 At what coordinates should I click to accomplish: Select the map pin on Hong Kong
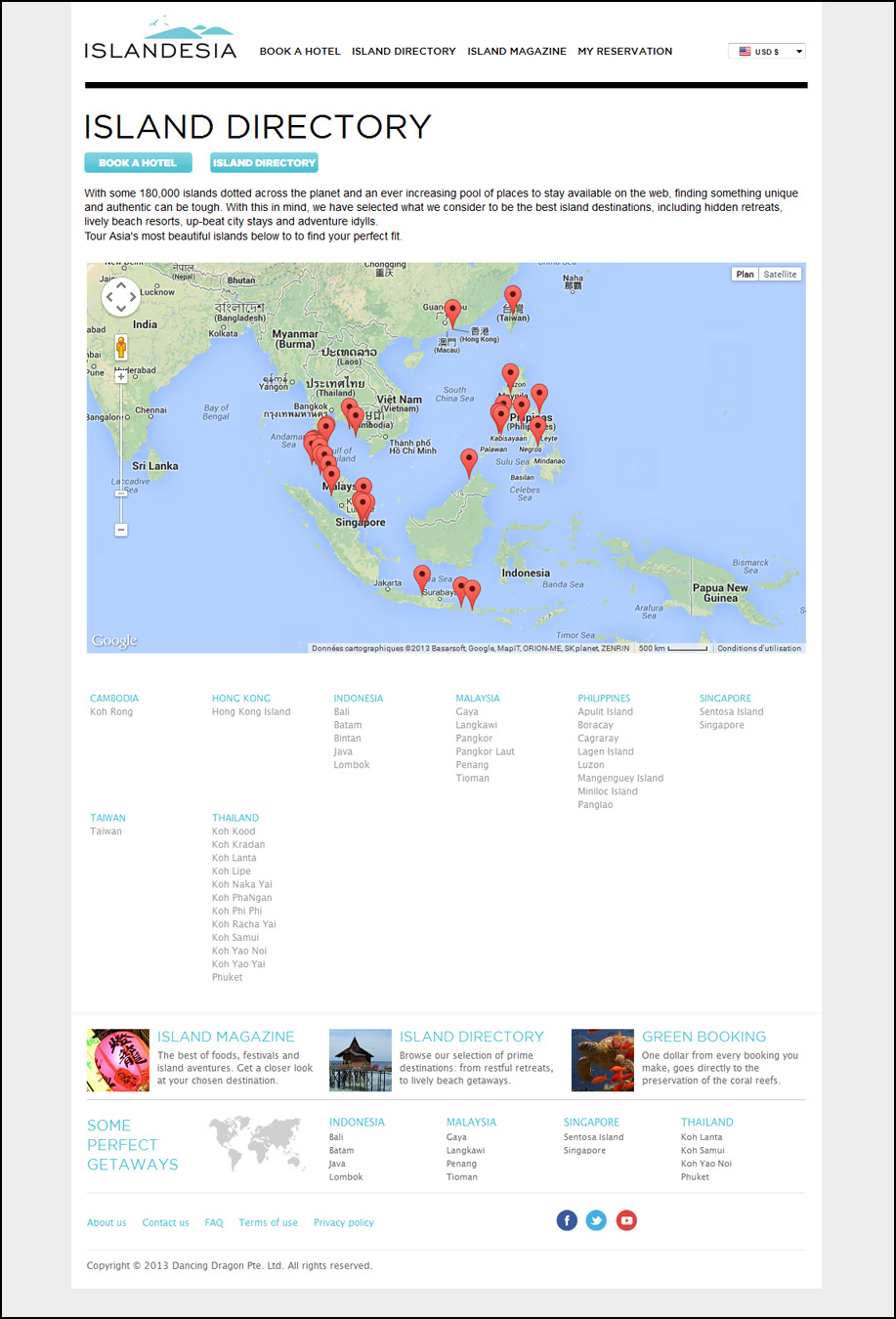pos(452,313)
